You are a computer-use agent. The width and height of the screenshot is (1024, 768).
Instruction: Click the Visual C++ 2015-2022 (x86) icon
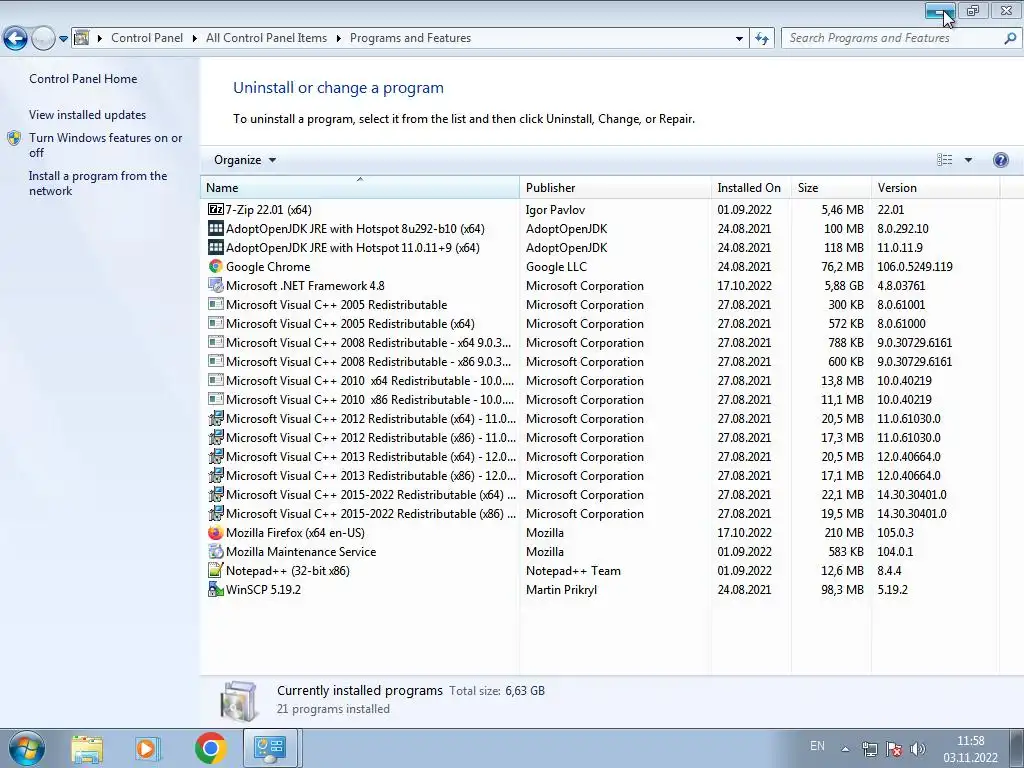point(216,514)
